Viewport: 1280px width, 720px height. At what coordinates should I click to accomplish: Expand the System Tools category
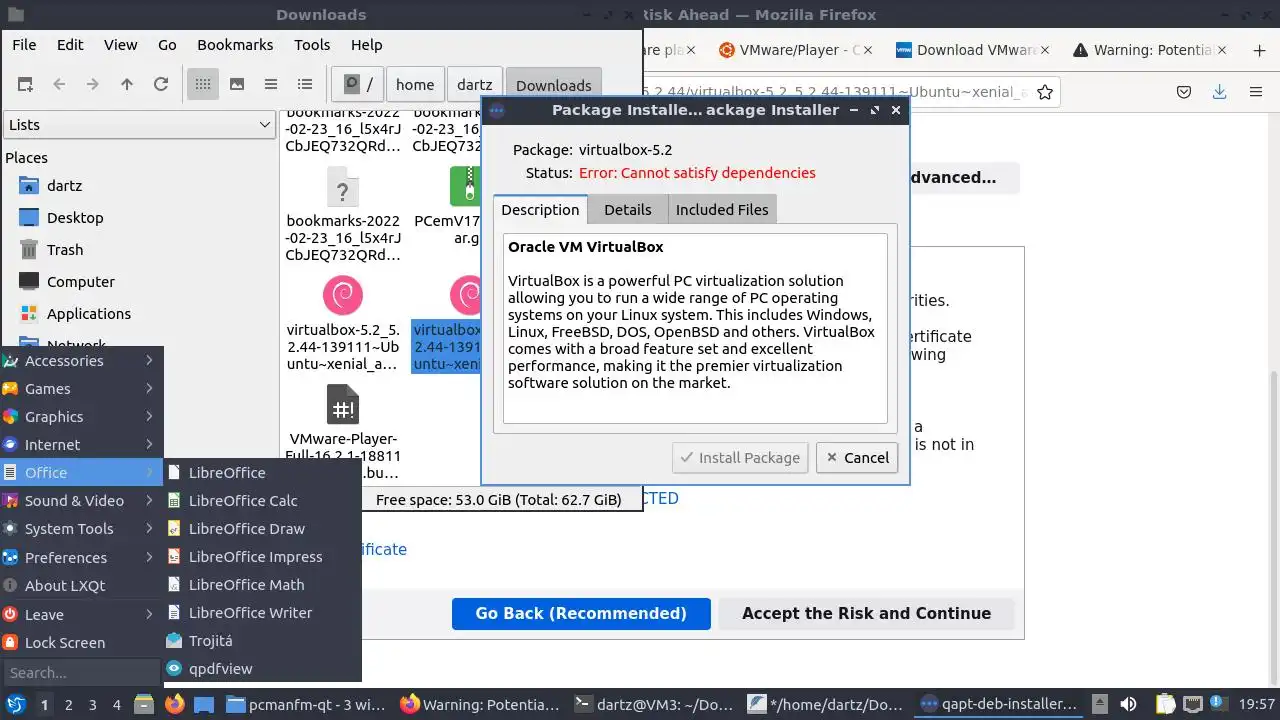81,528
